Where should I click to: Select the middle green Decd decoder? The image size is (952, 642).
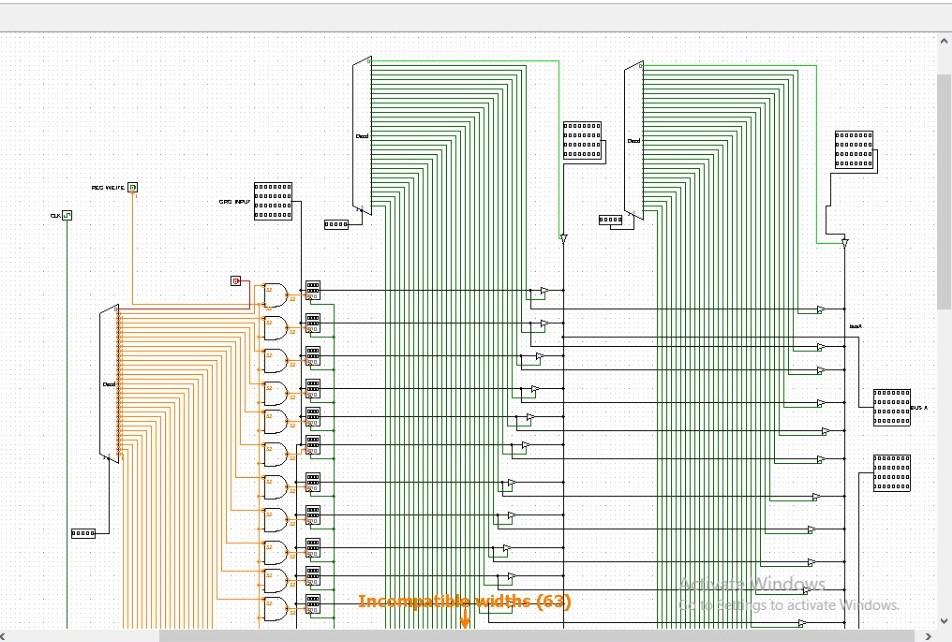pyautogui.click(x=361, y=135)
